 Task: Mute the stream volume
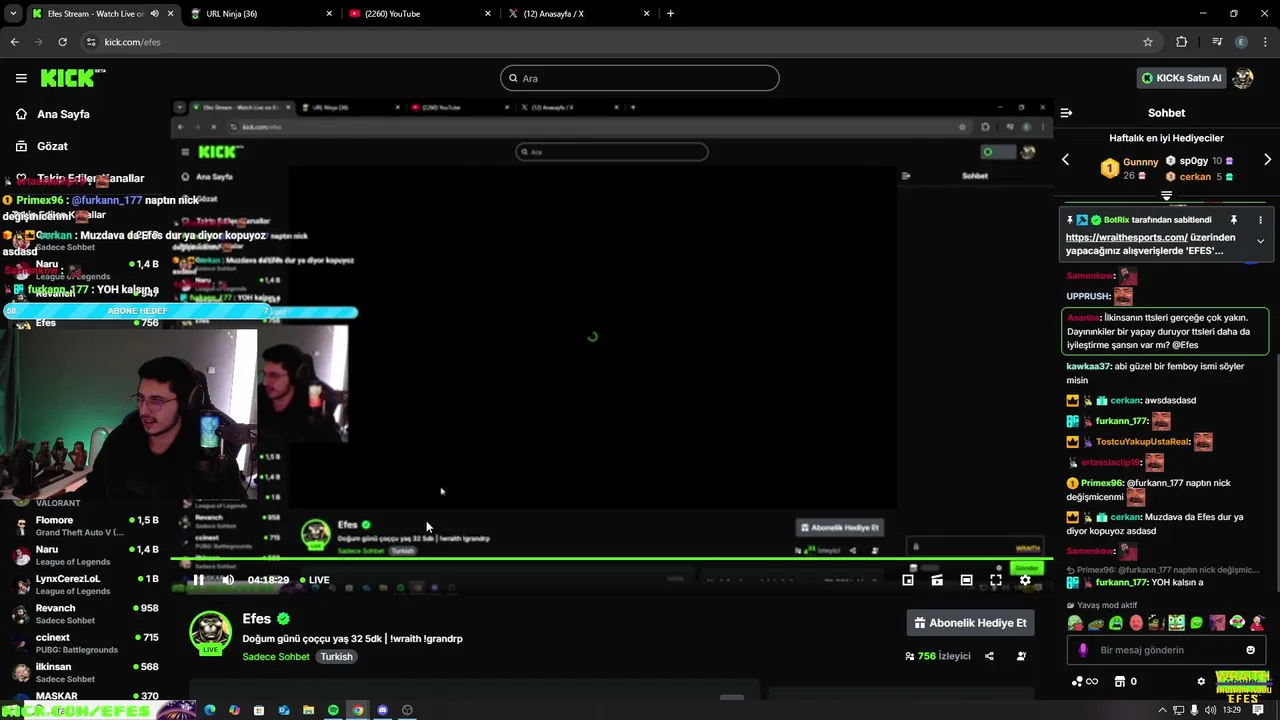pyautogui.click(x=228, y=580)
